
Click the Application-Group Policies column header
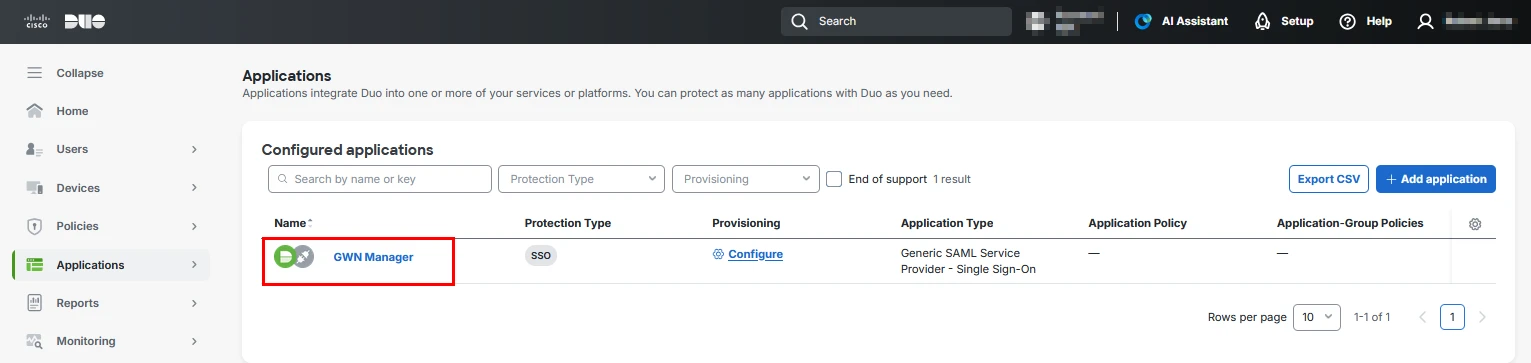pyautogui.click(x=1350, y=223)
